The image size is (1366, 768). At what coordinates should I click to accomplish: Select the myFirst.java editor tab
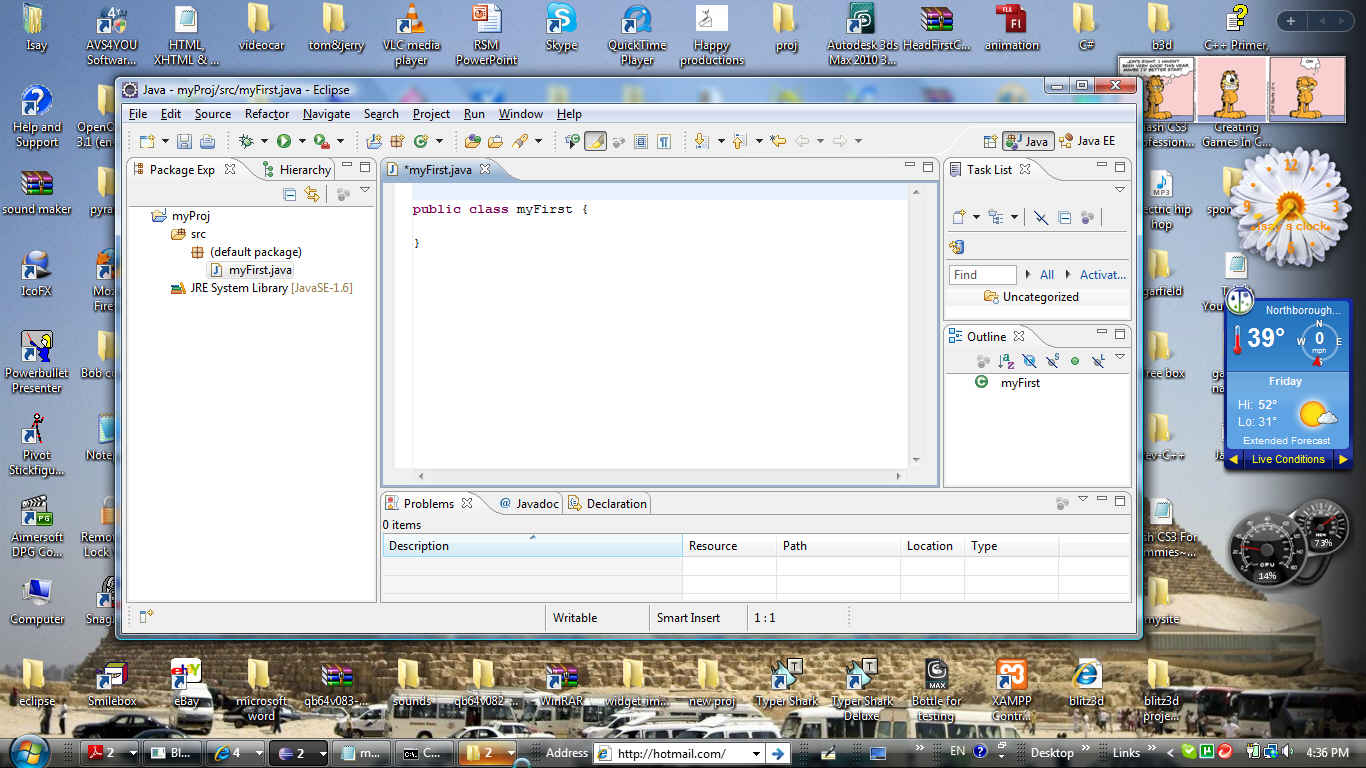pyautogui.click(x=438, y=170)
